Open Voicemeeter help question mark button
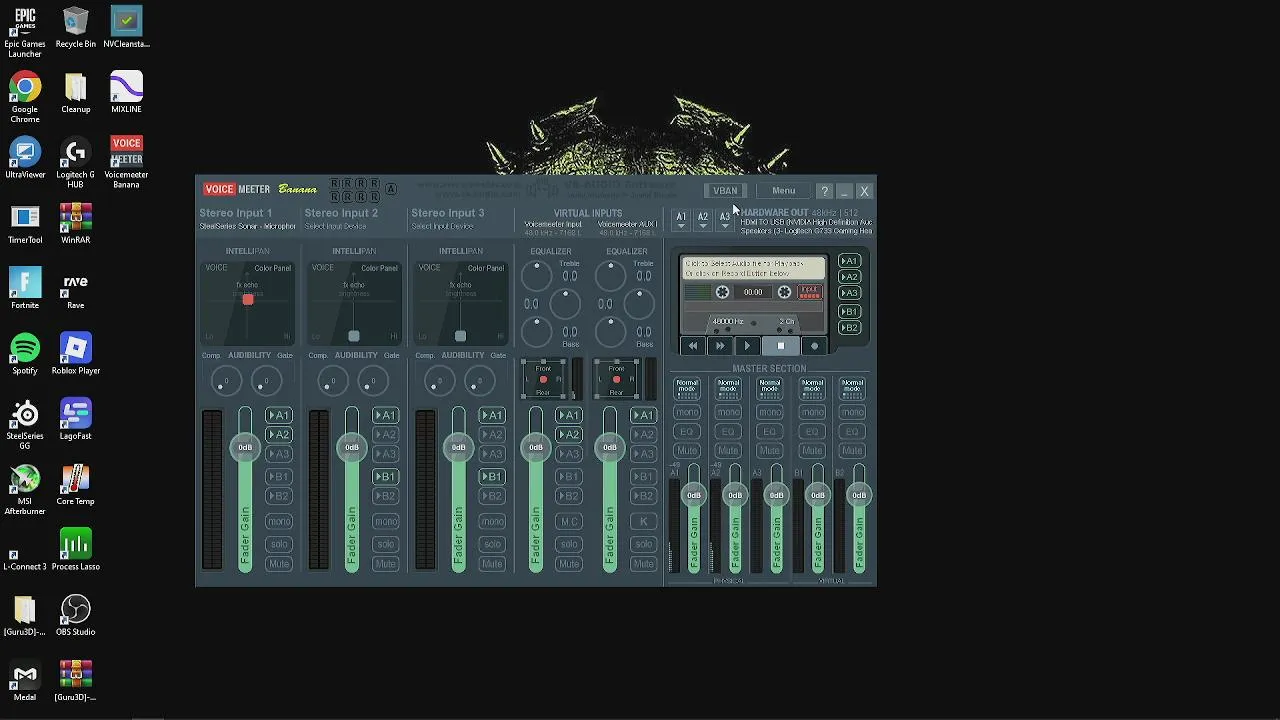1280x720 pixels. (824, 191)
